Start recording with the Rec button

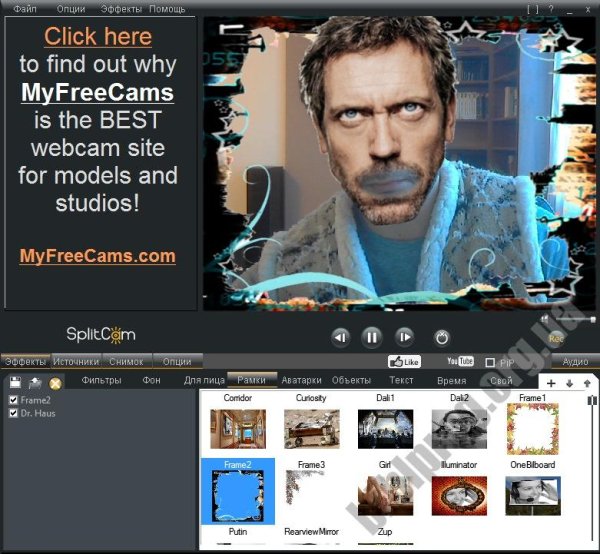[x=556, y=339]
